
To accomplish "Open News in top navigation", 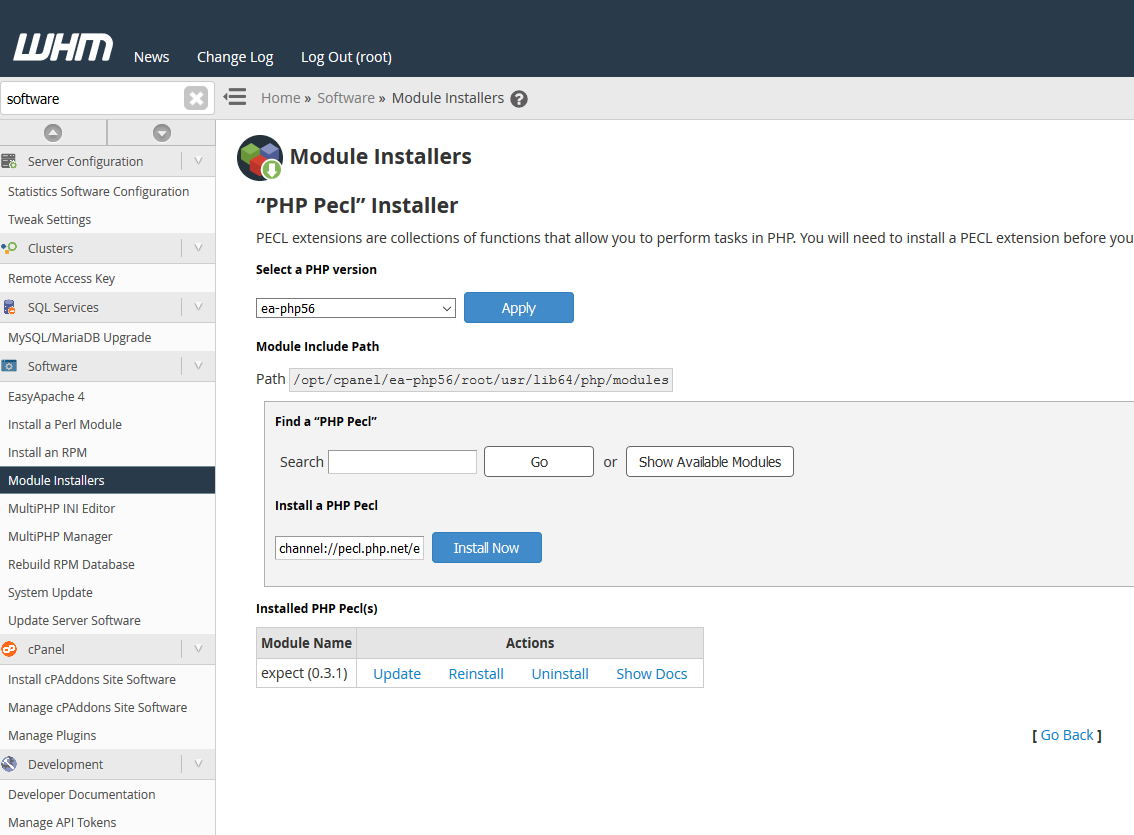I will [151, 57].
